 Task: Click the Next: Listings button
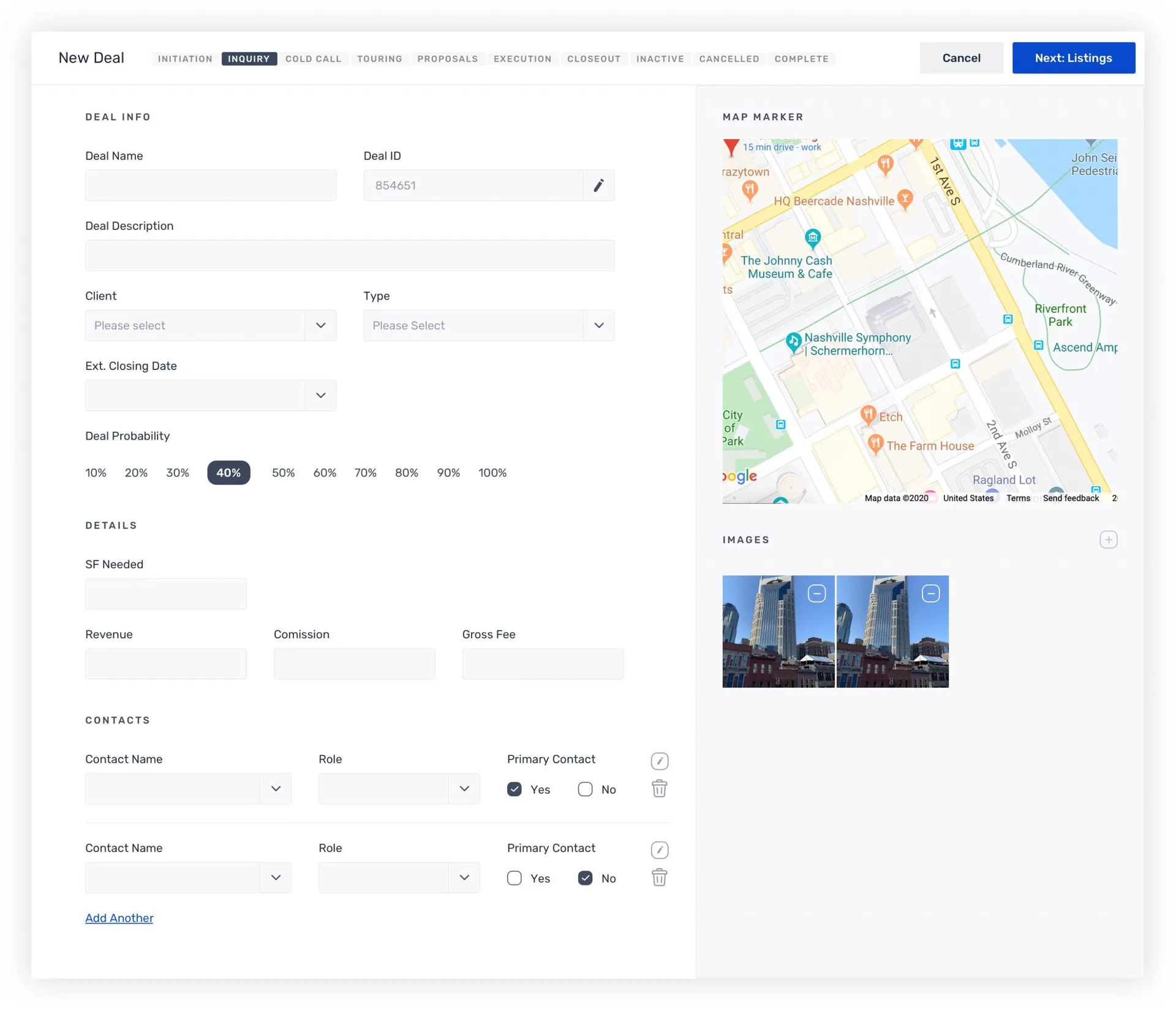[x=1073, y=58]
